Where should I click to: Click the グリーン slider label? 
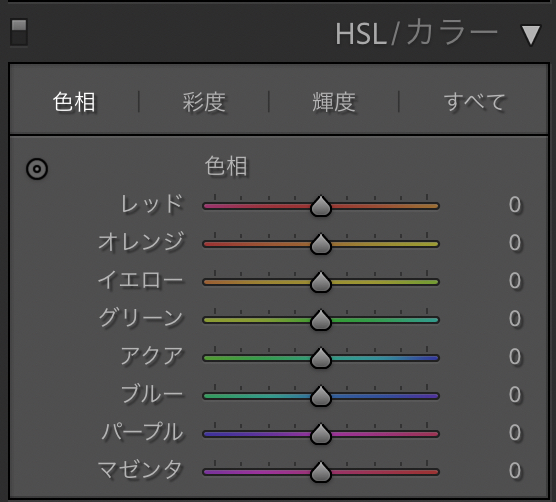tap(141, 318)
